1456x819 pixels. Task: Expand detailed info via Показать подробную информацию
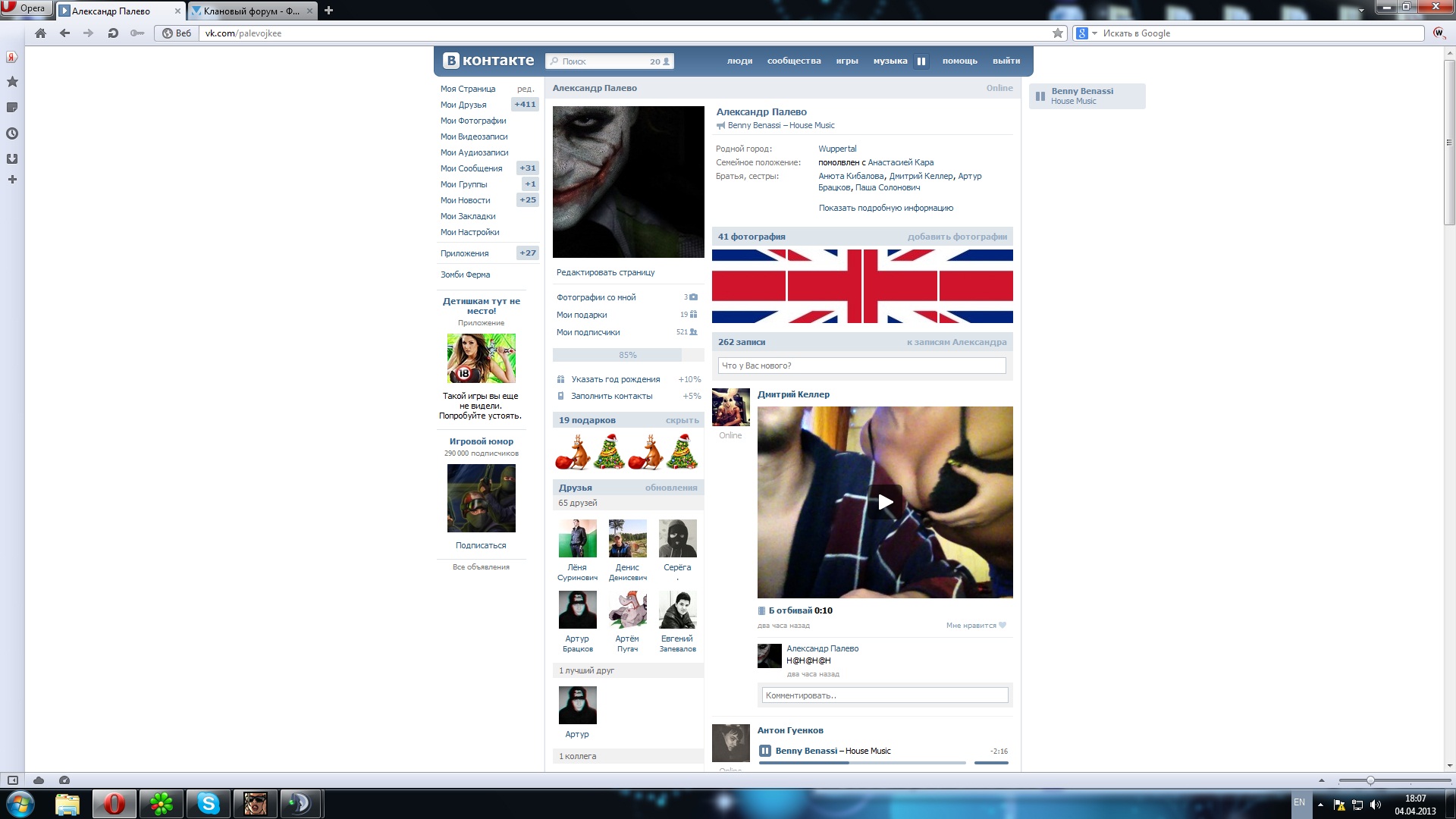pyautogui.click(x=886, y=208)
